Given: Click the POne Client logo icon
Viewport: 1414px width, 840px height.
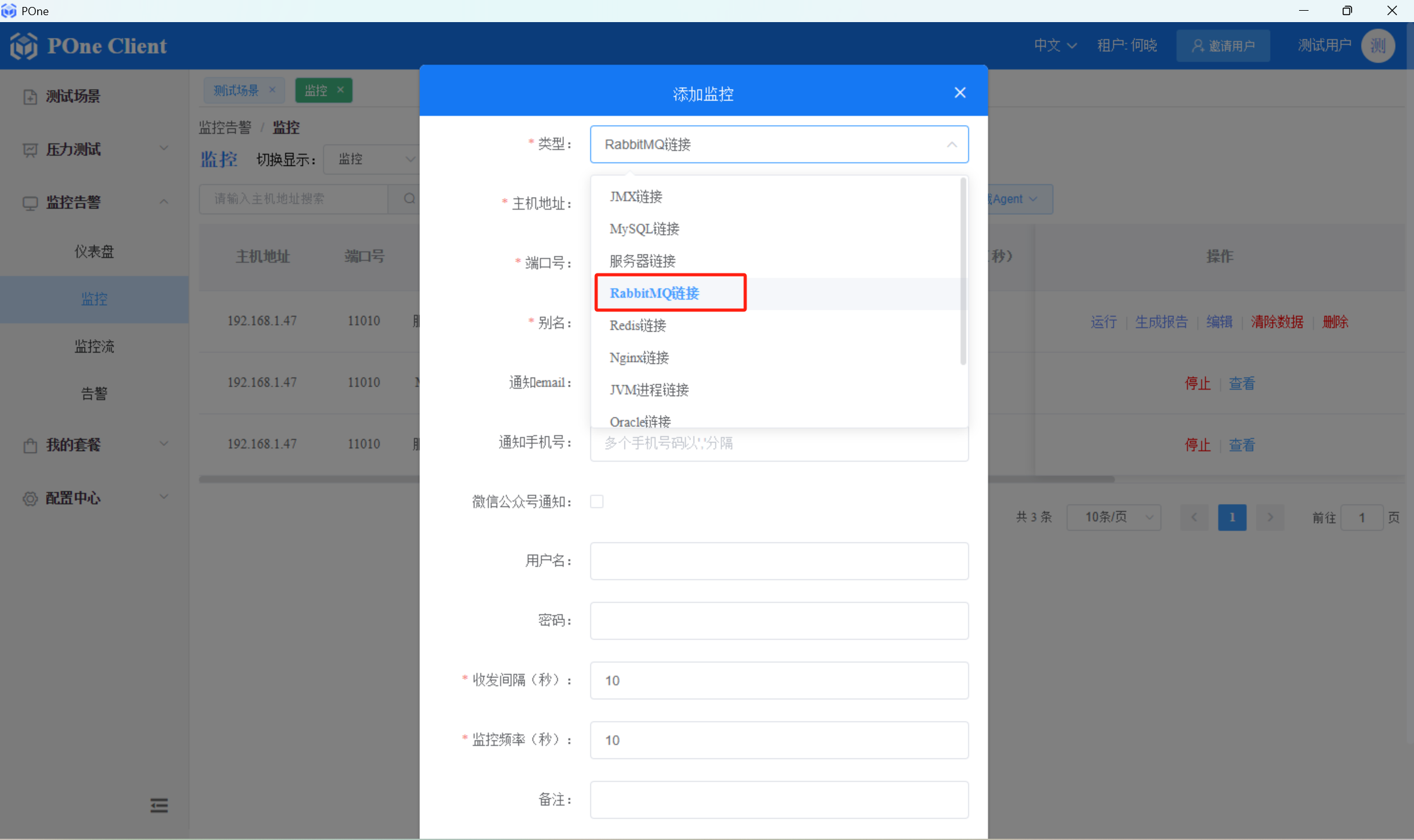Looking at the screenshot, I should click(x=24, y=46).
